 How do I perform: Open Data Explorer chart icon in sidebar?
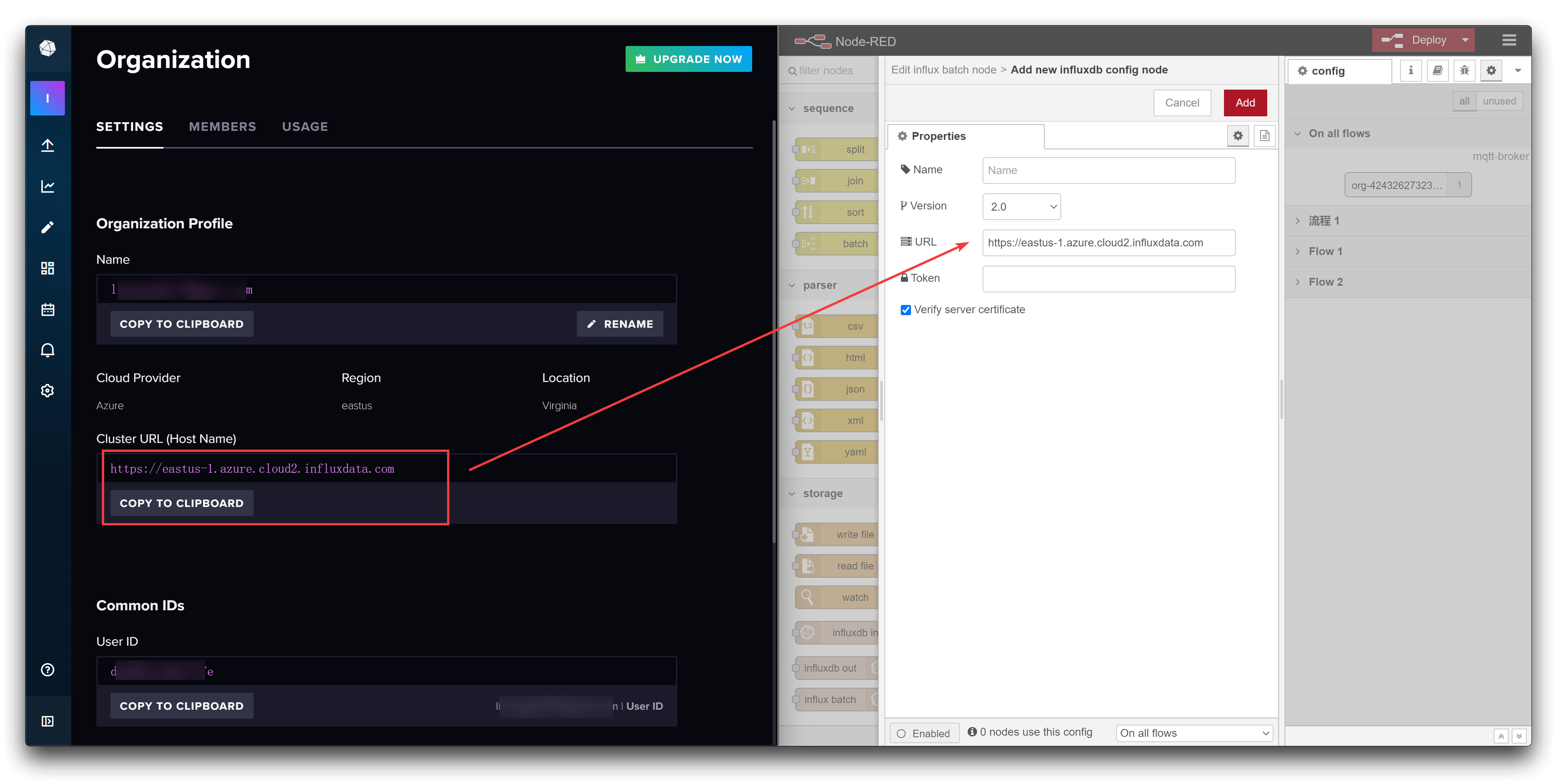tap(47, 186)
